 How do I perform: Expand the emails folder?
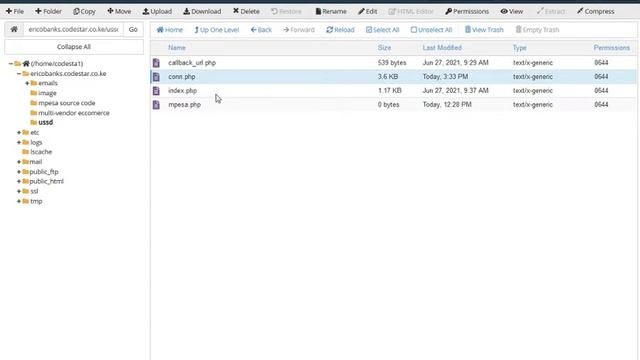(27, 83)
